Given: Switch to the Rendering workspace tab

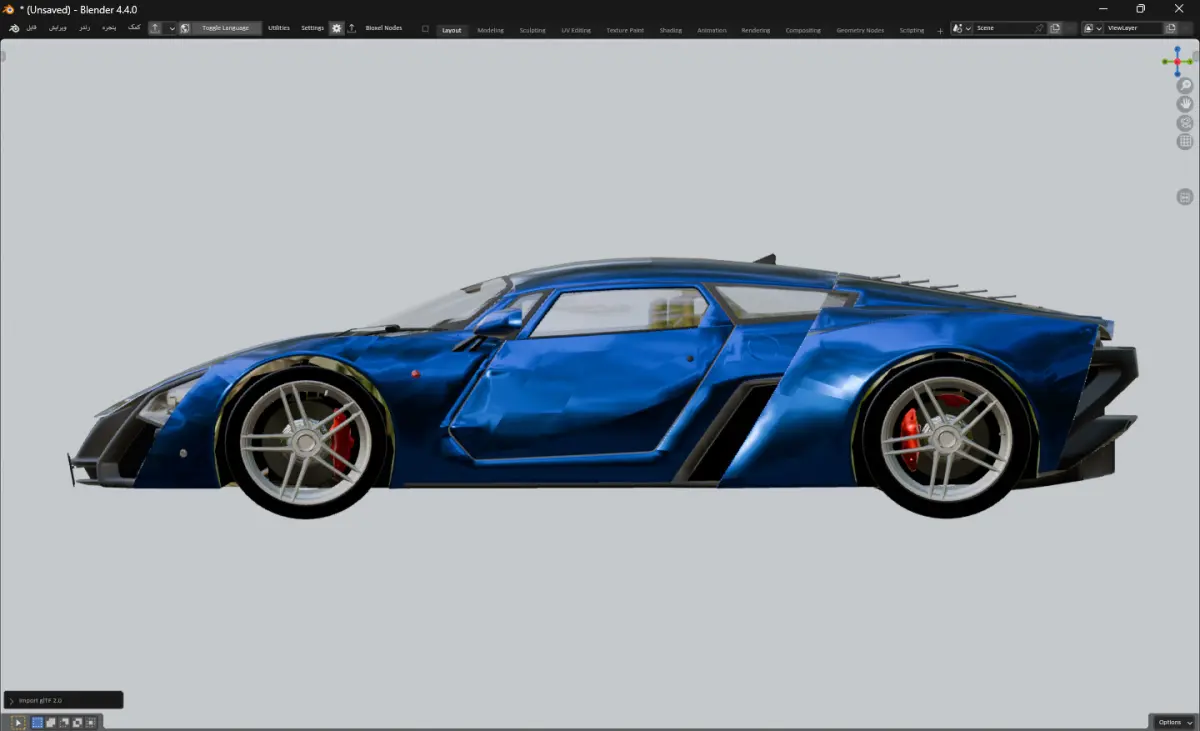Looking at the screenshot, I should 756,30.
